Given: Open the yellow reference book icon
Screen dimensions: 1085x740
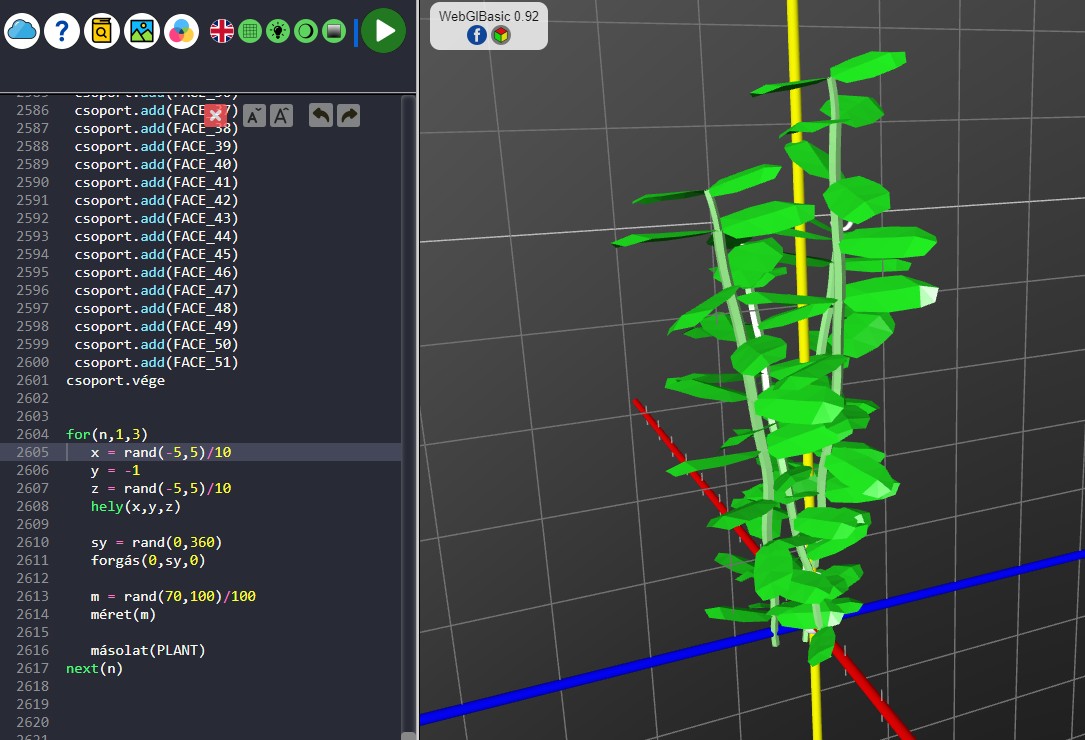Looking at the screenshot, I should click(102, 31).
